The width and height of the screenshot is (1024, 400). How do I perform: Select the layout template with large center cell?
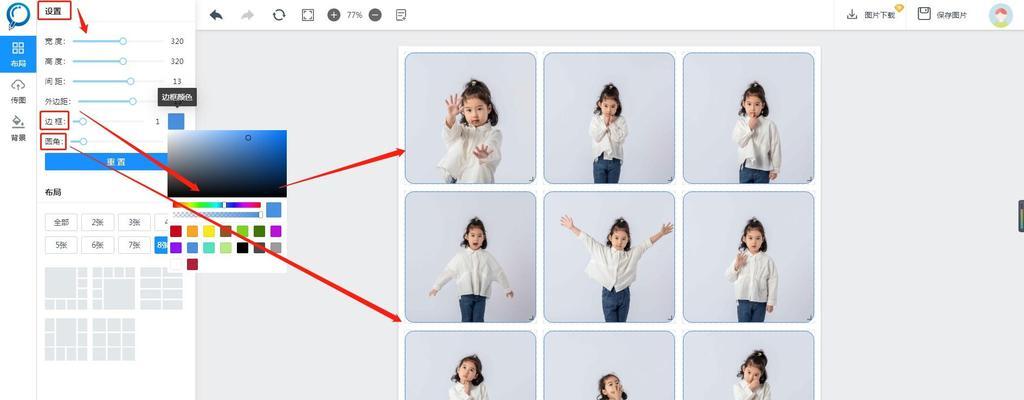[x=114, y=288]
